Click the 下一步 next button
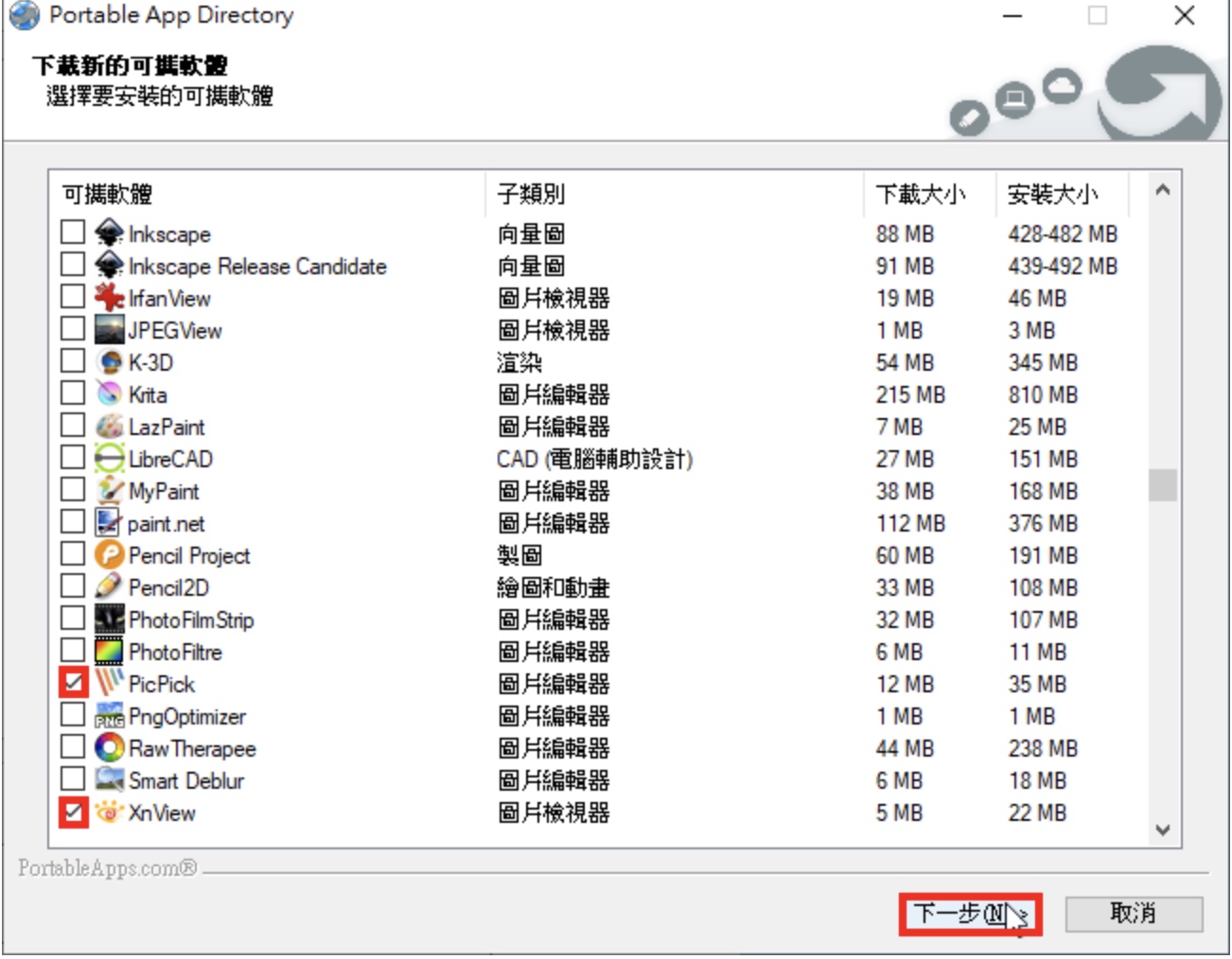Viewport: 1232px width, 959px height. pos(970,915)
